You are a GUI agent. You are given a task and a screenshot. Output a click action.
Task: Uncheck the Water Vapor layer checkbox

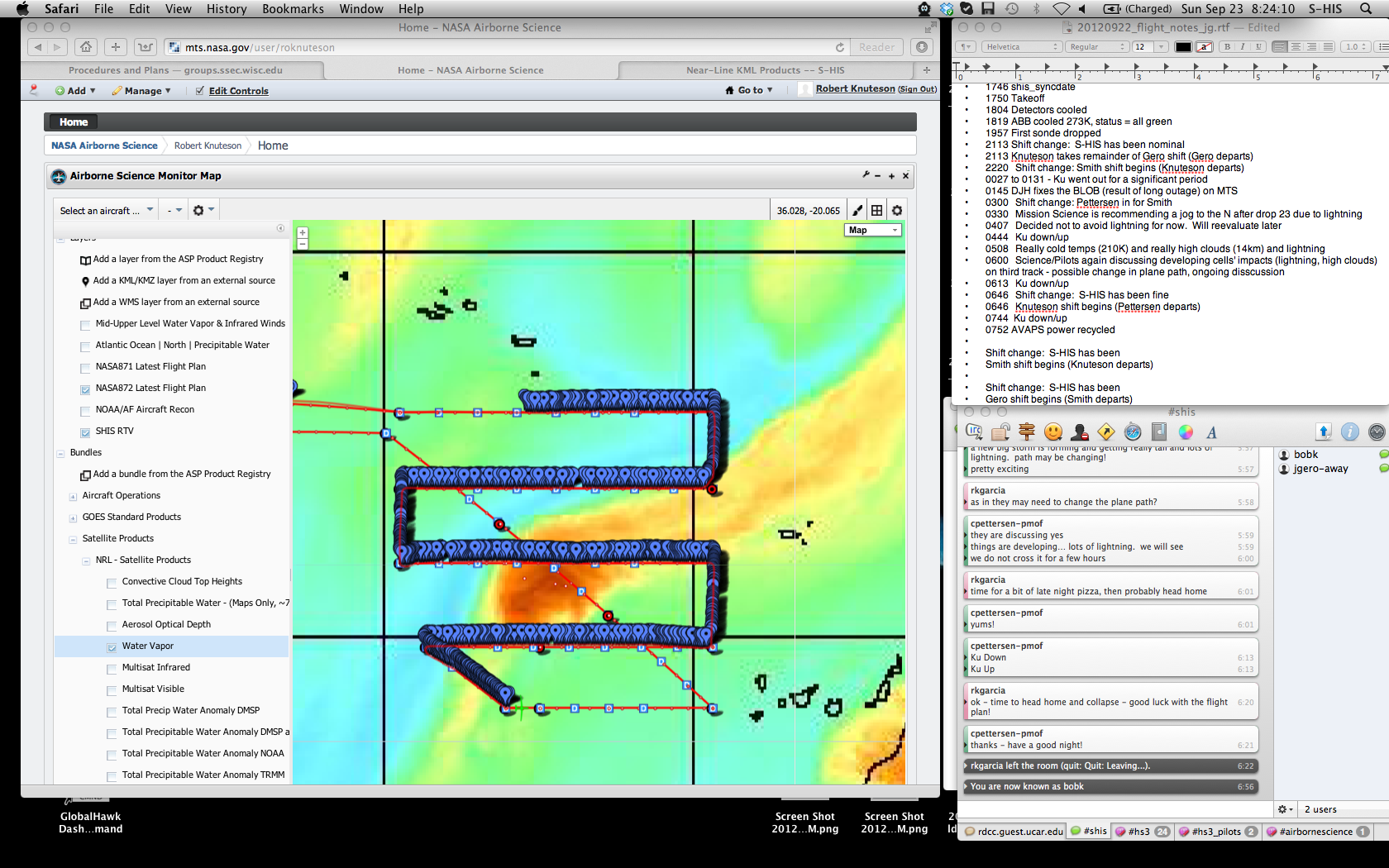click(112, 647)
